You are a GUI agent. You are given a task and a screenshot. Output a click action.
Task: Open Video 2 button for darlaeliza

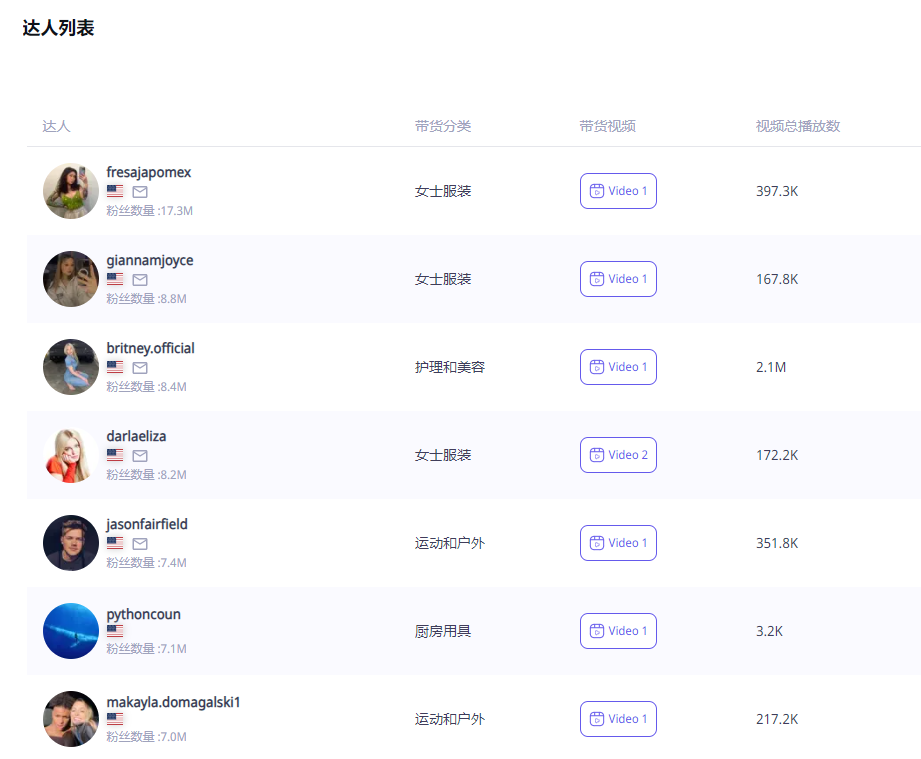(618, 455)
